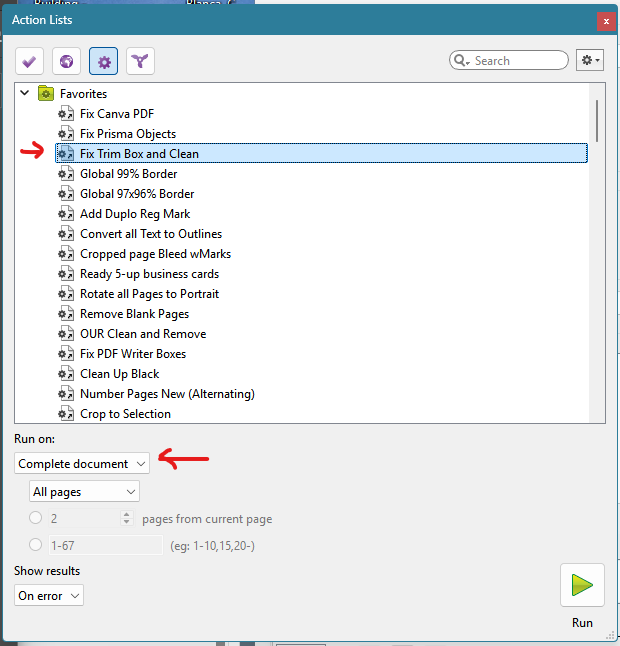Open the Complete document dropdown
Screen dimensions: 620x646
point(82,463)
